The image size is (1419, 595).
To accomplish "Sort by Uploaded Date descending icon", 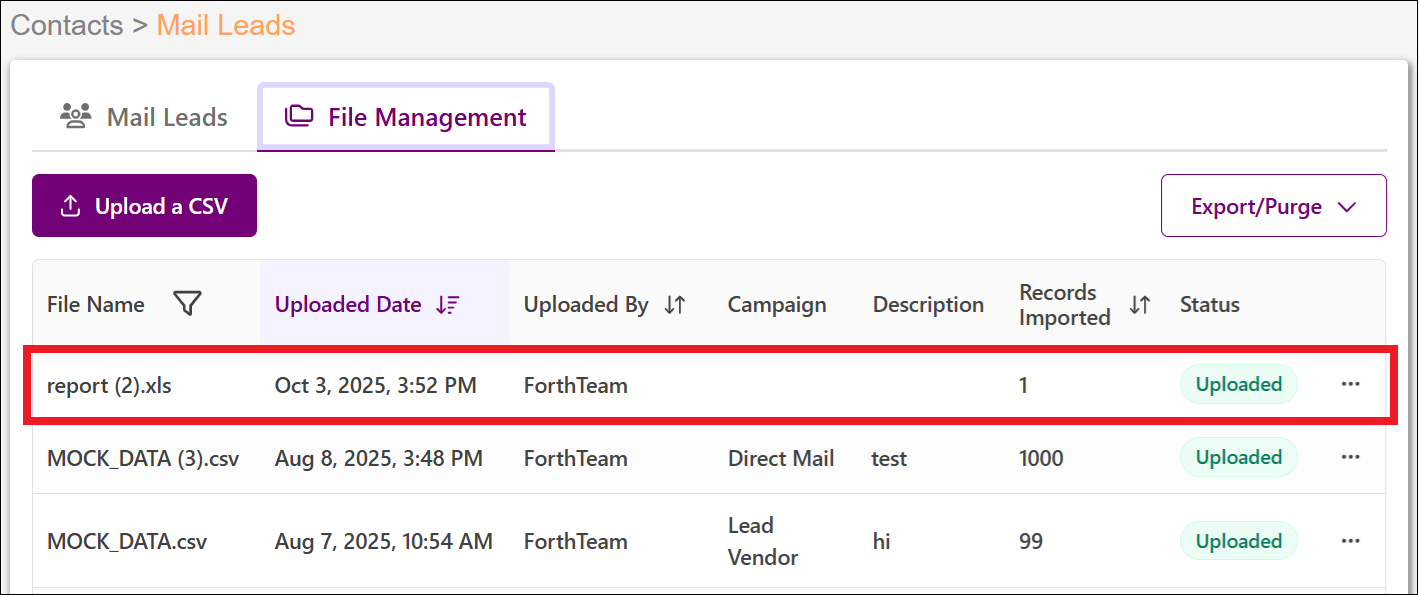I will click(x=447, y=305).
